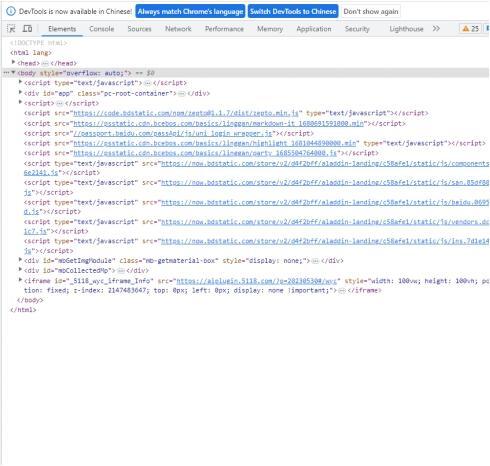
Task: Collapse the body element node
Action: coord(13,72)
